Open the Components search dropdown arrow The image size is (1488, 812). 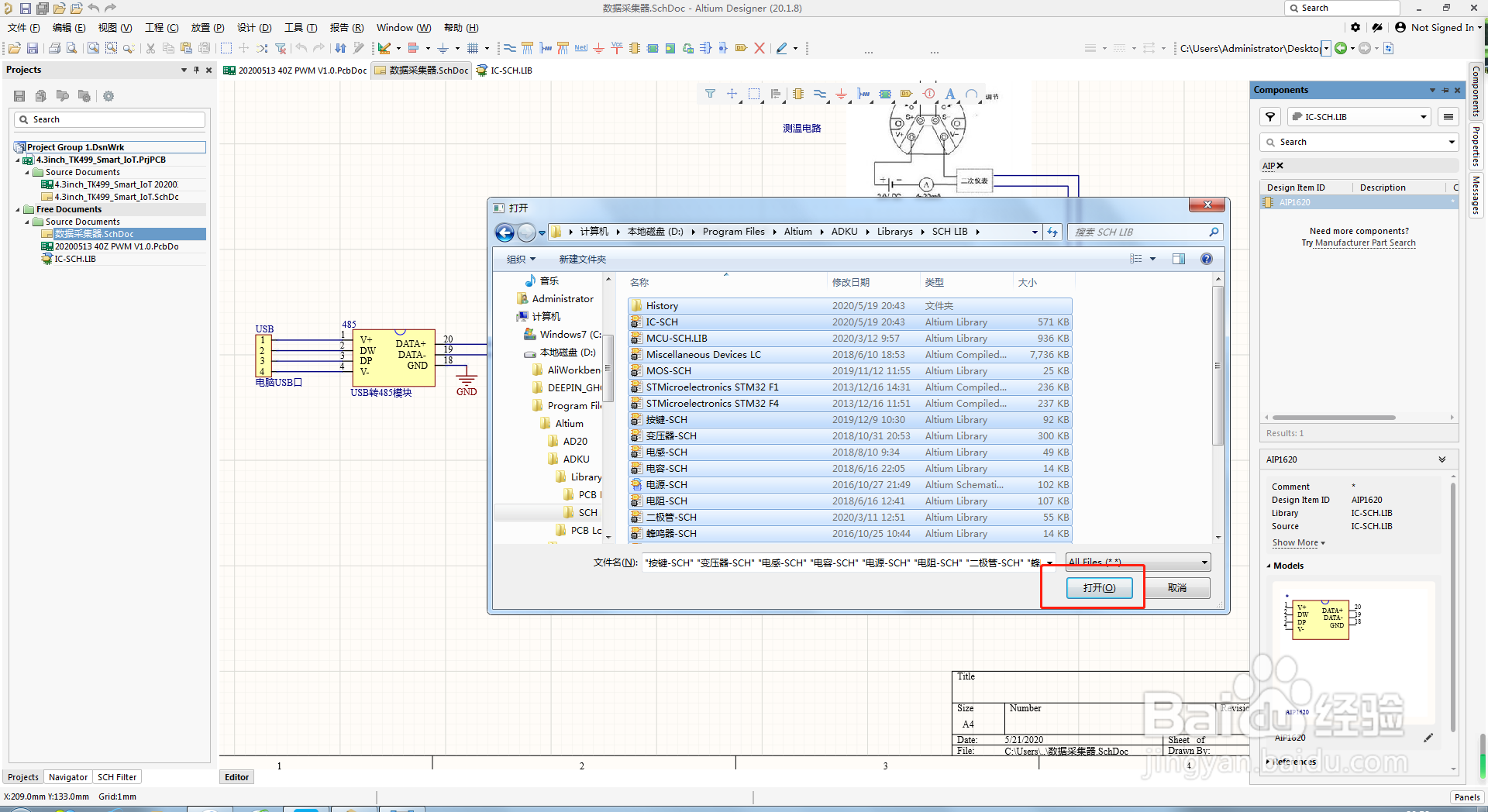1451,143
